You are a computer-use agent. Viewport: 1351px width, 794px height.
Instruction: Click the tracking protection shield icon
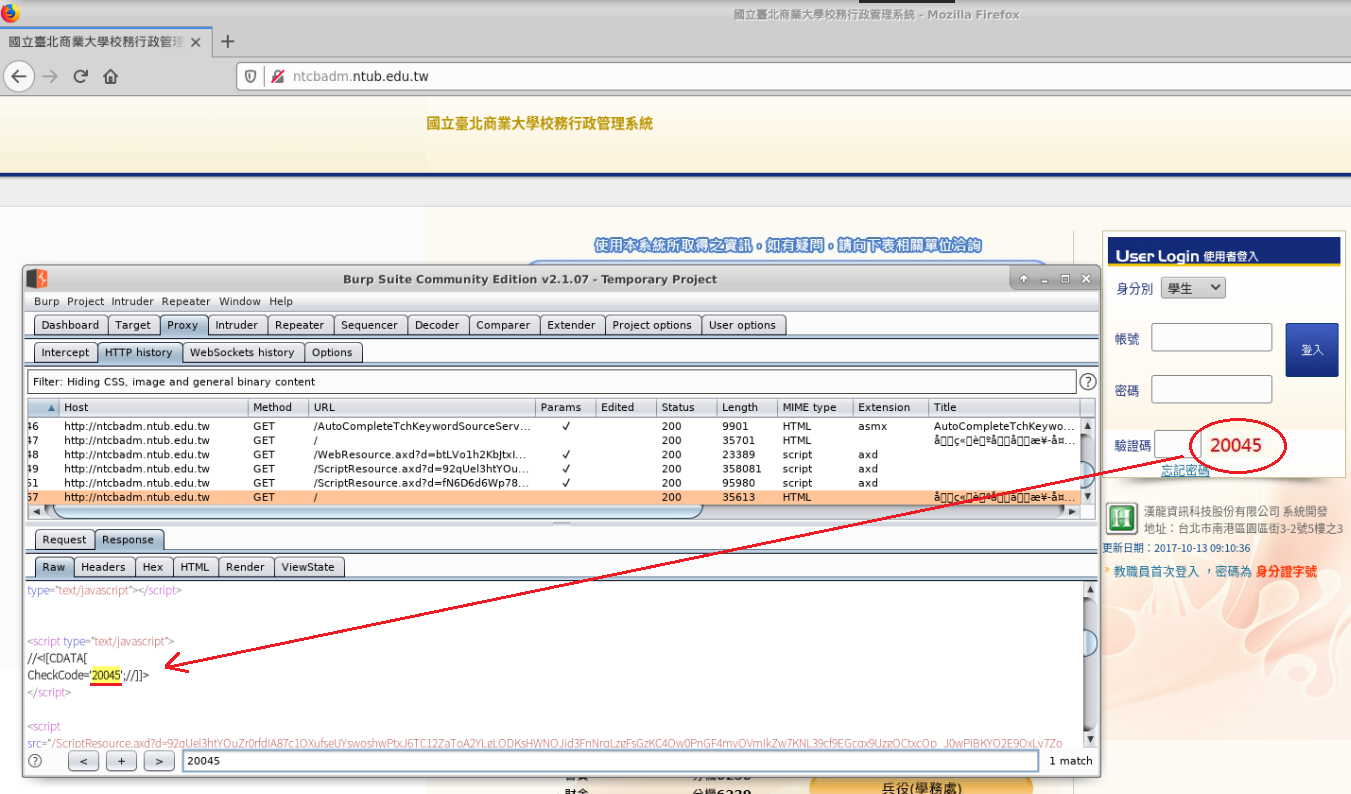pyautogui.click(x=251, y=76)
